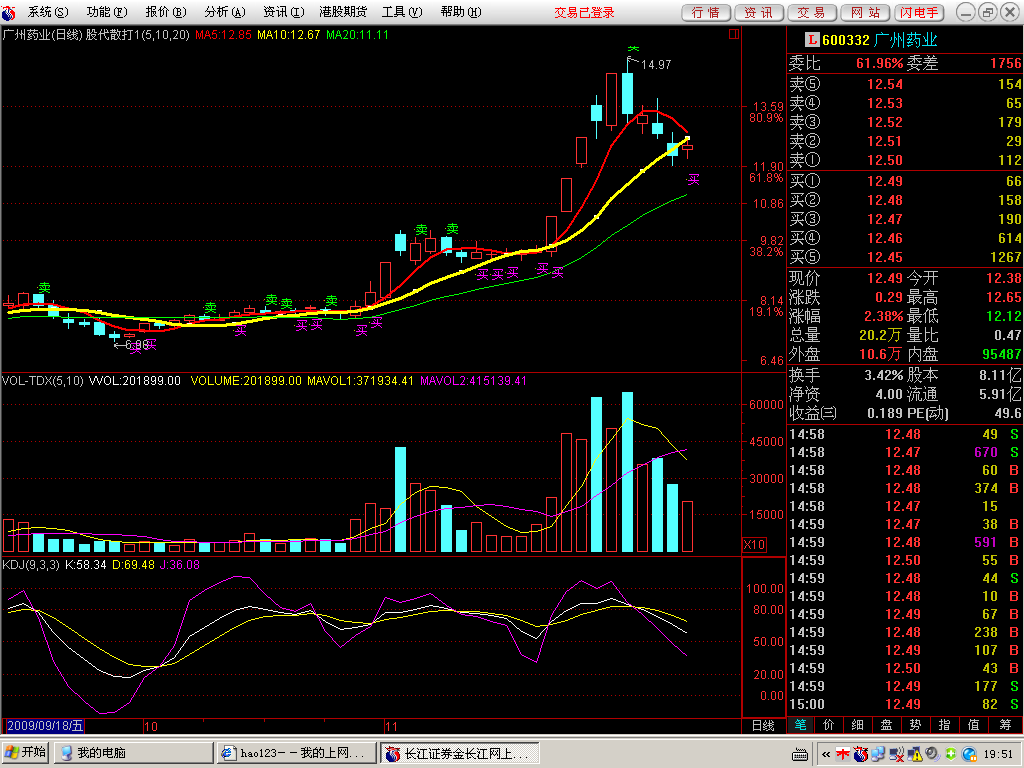The width and height of the screenshot is (1024, 768).
Task: Click the securities app tray icon
Action: (x=861, y=754)
